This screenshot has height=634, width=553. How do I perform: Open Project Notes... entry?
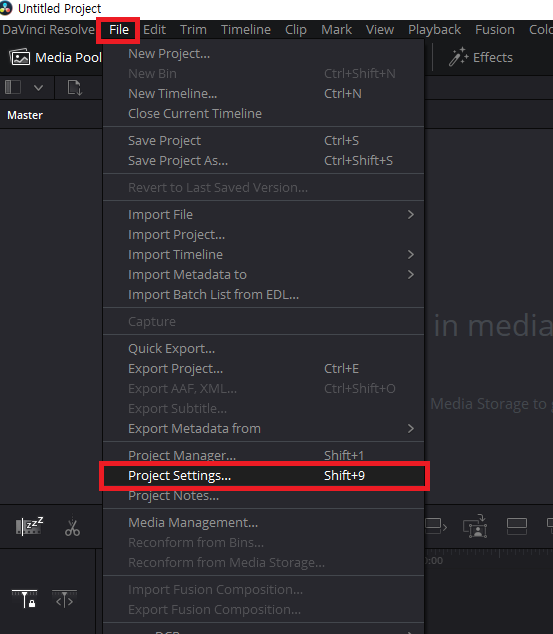point(264,496)
